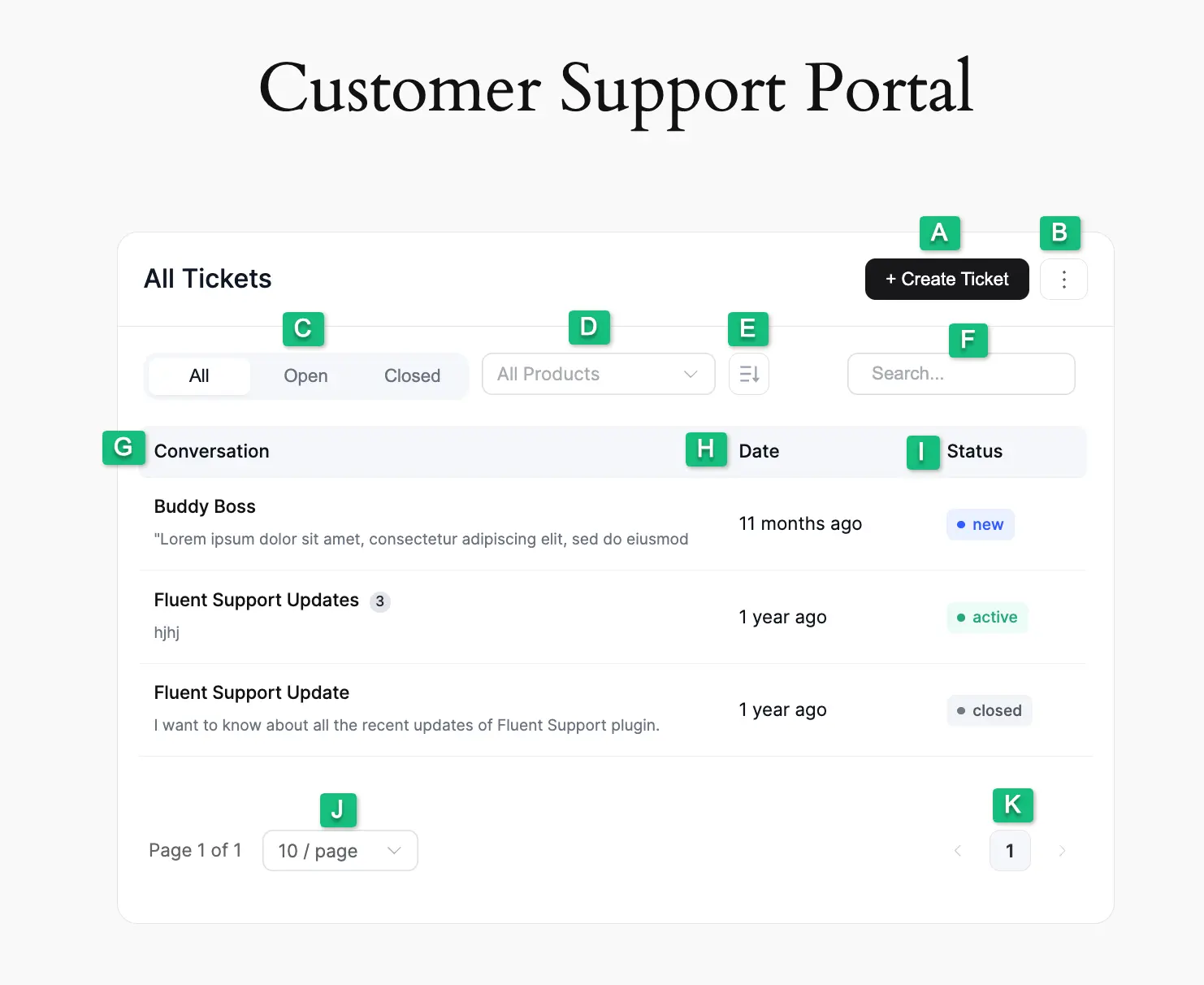Open the All Products dropdown
This screenshot has height=985, width=1204.
[598, 374]
